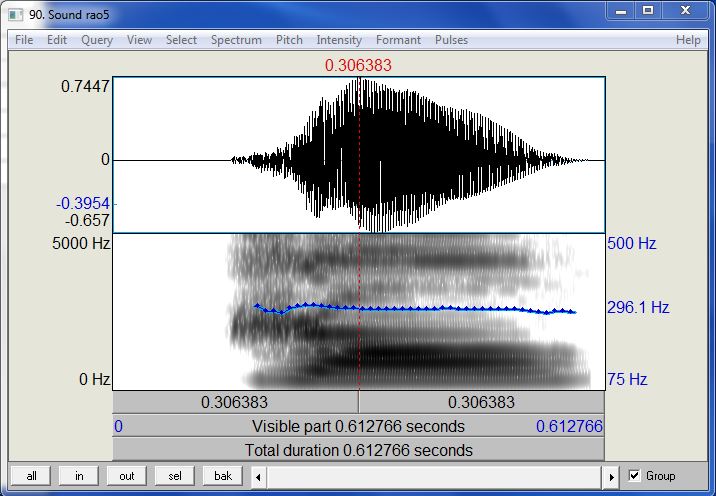Click the 296.1 Hz pitch value
The width and height of the screenshot is (716, 496).
(638, 307)
